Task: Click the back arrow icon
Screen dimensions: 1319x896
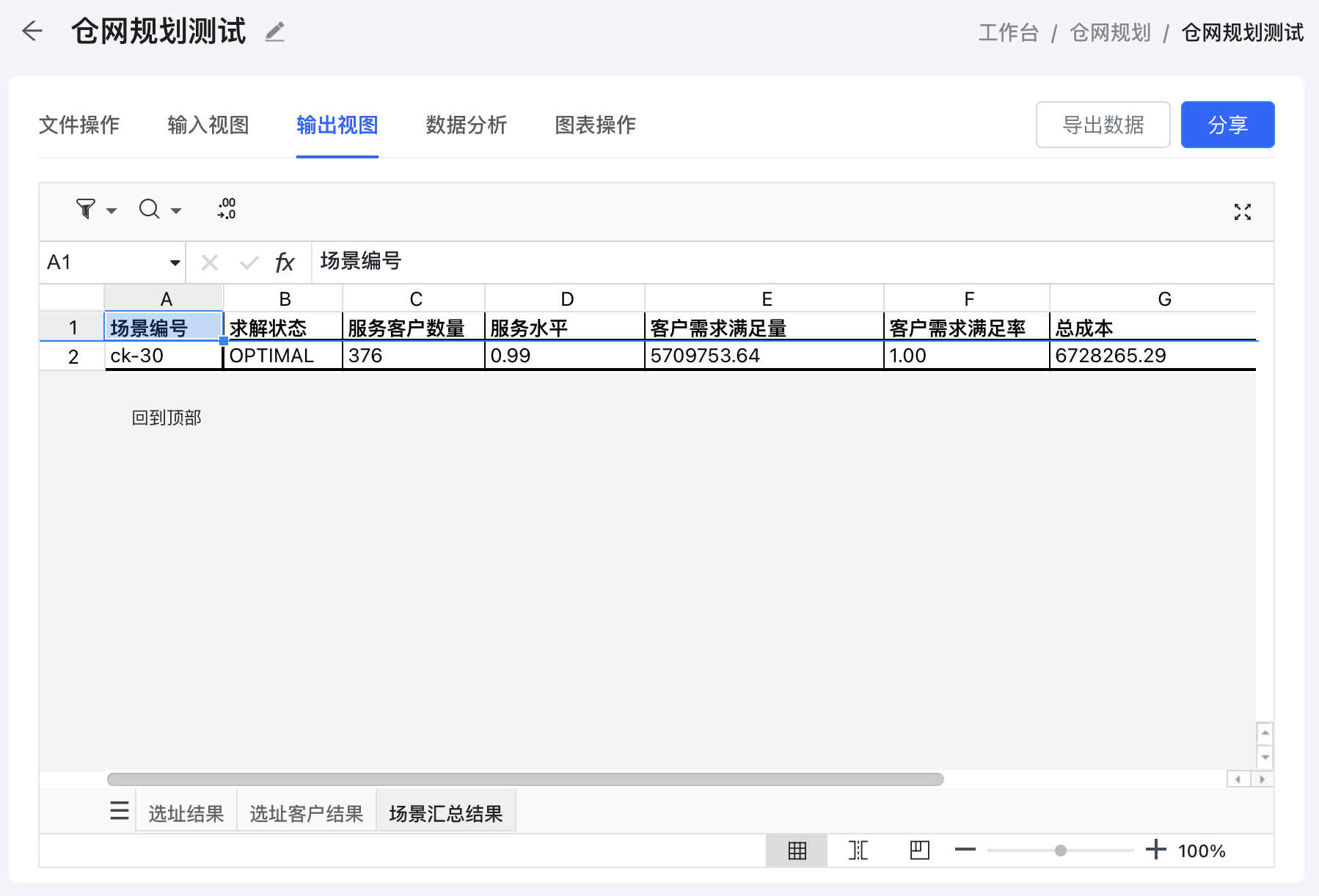Action: point(32,31)
